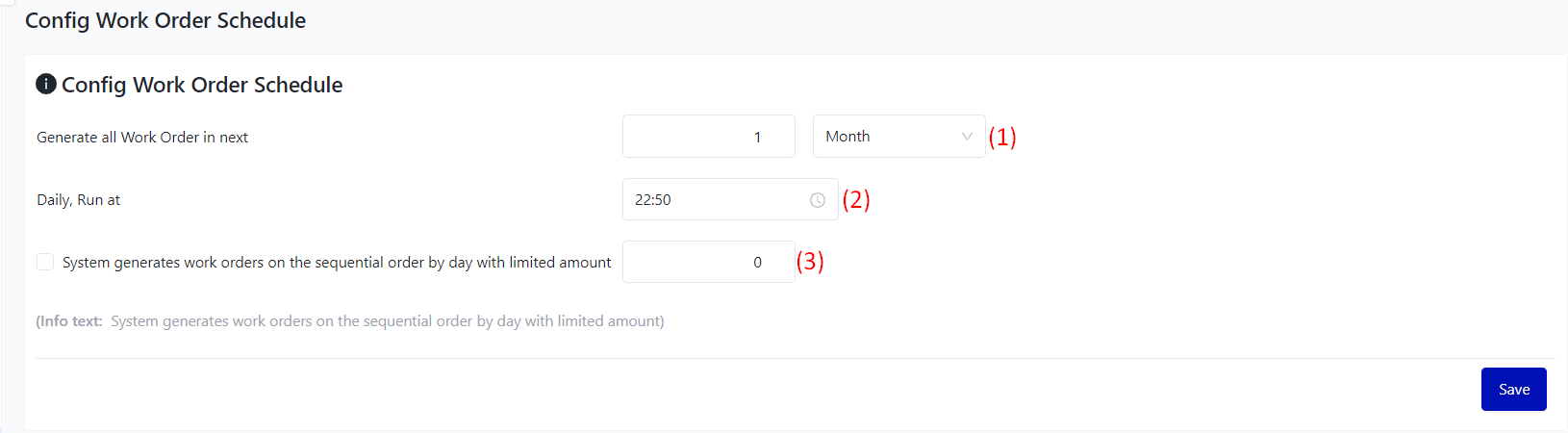This screenshot has width=1568, height=433.
Task: Click the red (2) annotation marker
Action: tap(856, 200)
